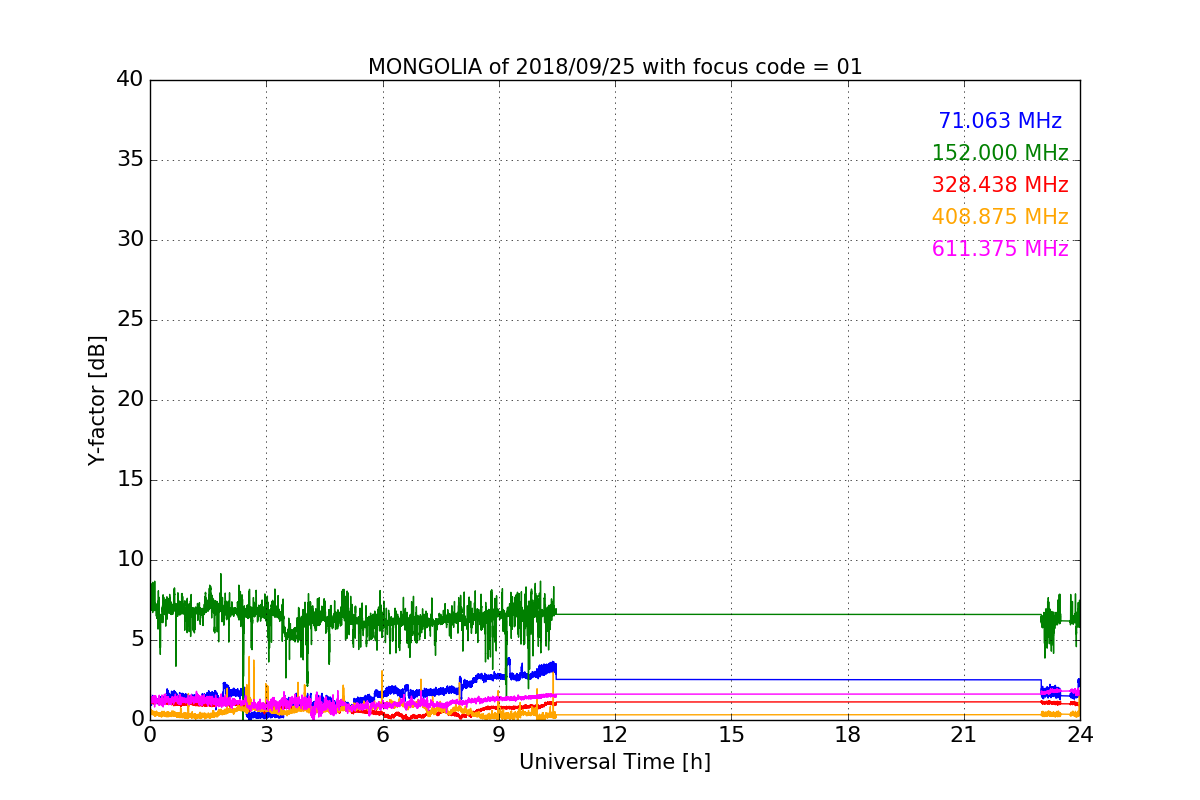Screen dimensions: 1200x800
Task: Click the x-axis tick label 9
Action: pos(499,735)
